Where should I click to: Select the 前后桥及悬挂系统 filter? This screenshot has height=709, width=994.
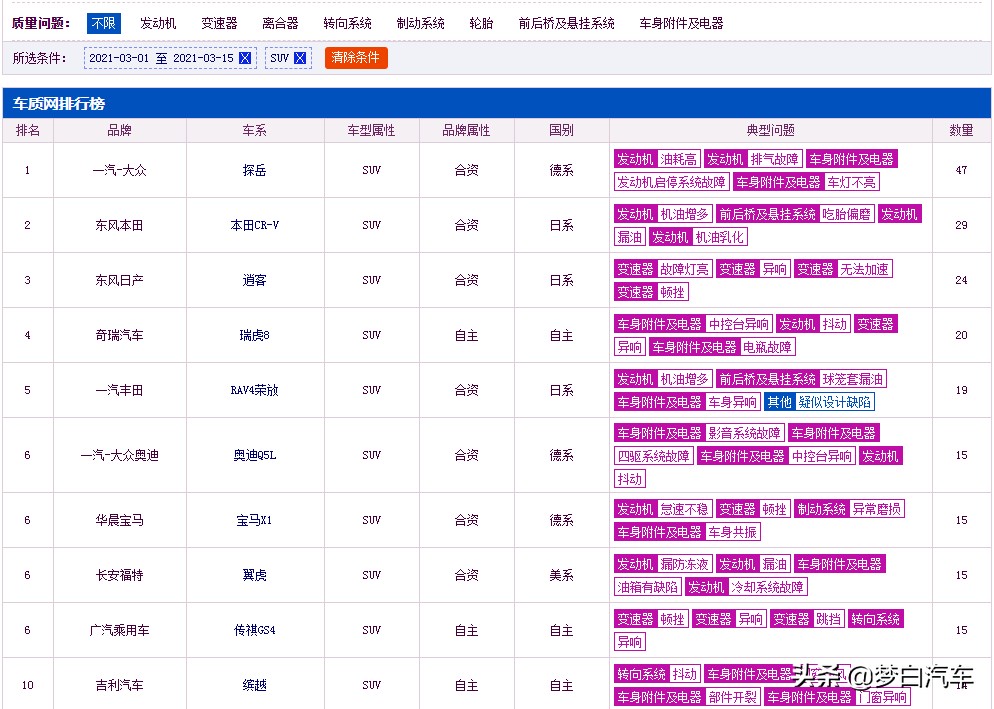[566, 23]
